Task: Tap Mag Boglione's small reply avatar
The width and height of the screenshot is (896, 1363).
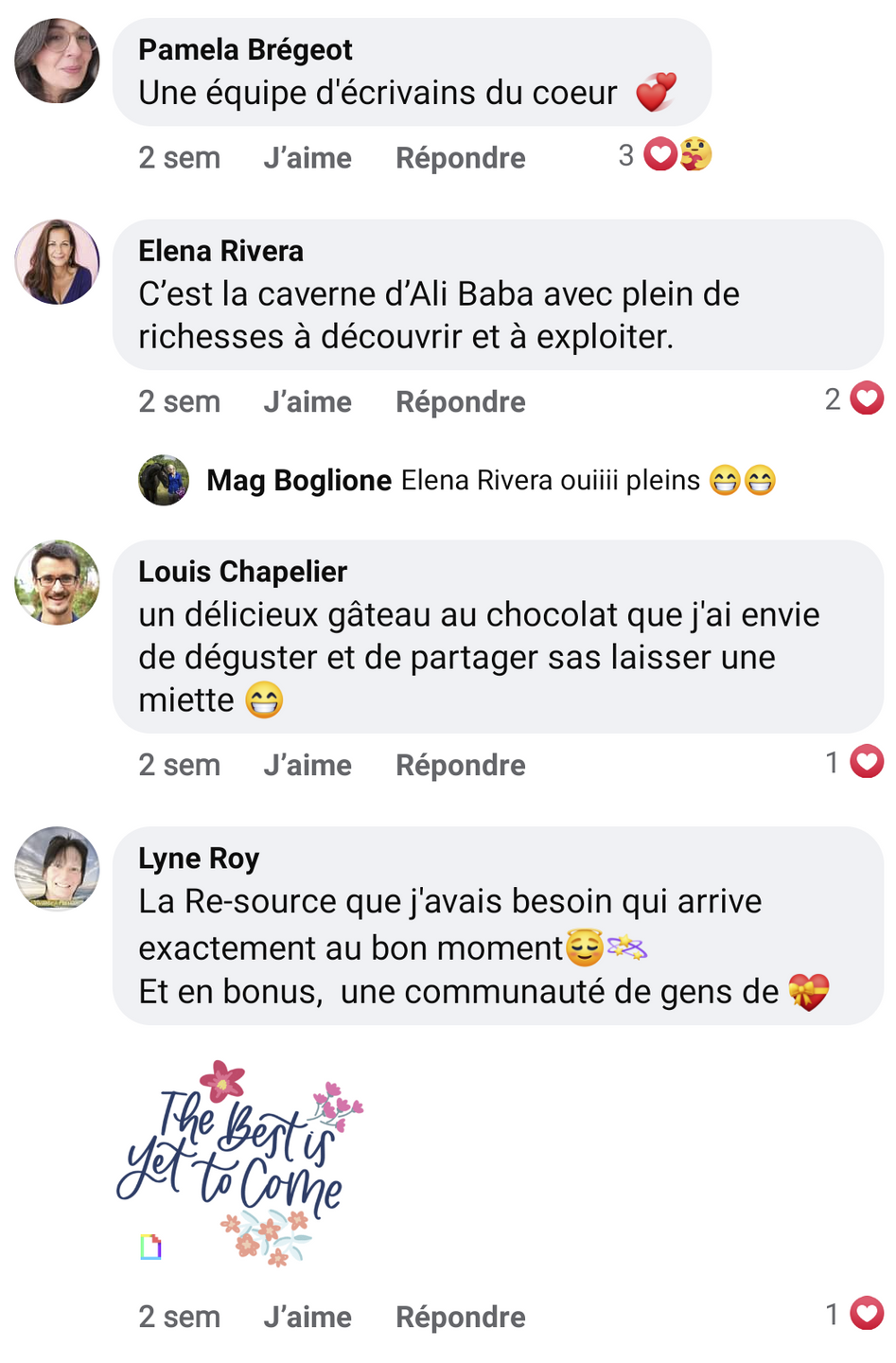Action: [x=164, y=480]
